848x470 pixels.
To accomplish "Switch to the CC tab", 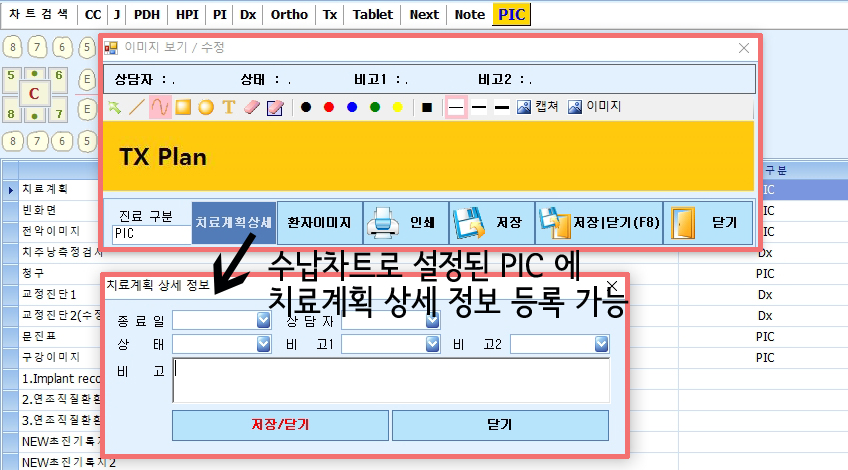I will (93, 15).
